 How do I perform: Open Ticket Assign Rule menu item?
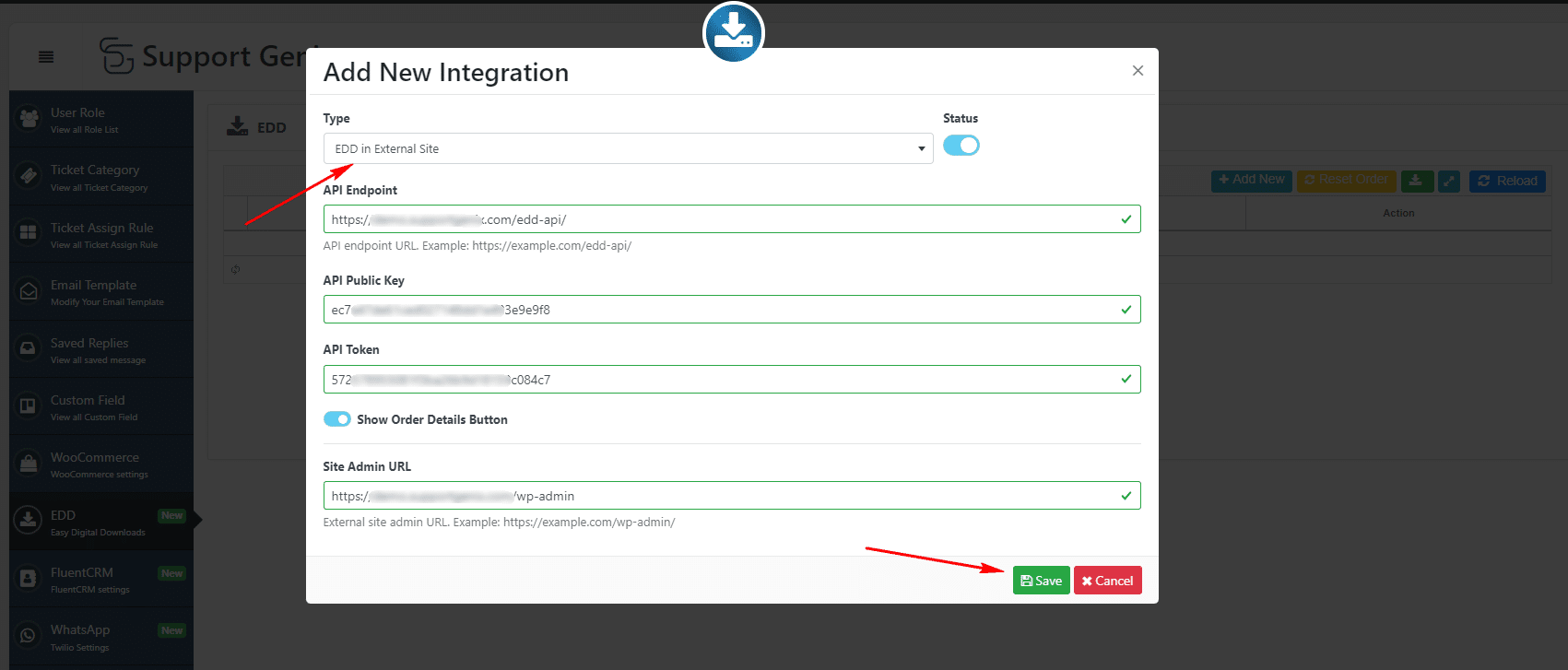click(101, 234)
